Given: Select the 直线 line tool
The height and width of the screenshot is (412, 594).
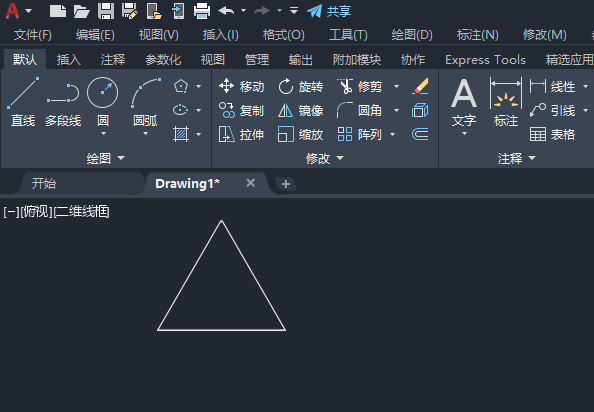Looking at the screenshot, I should click(23, 101).
